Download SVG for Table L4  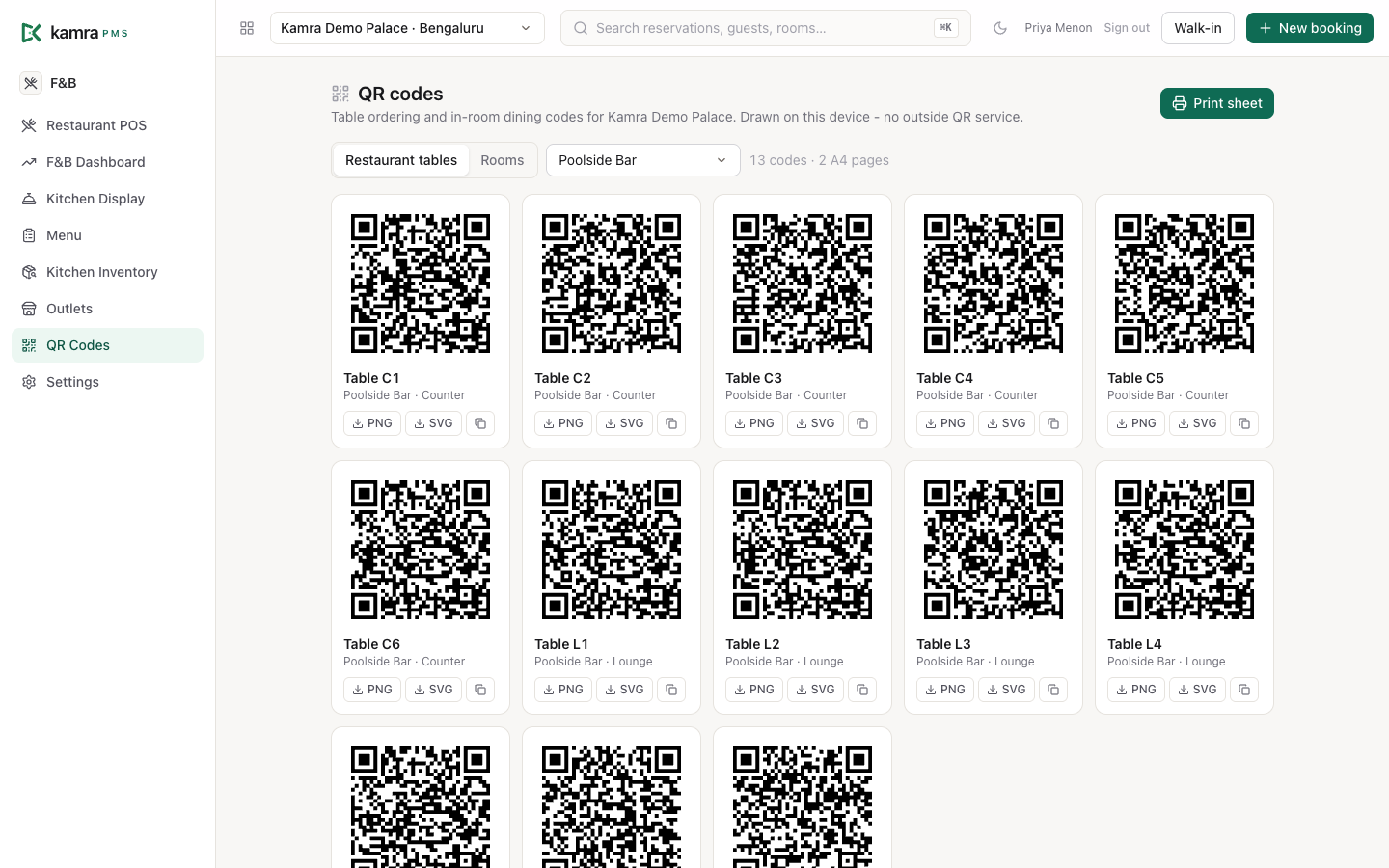coord(1197,690)
